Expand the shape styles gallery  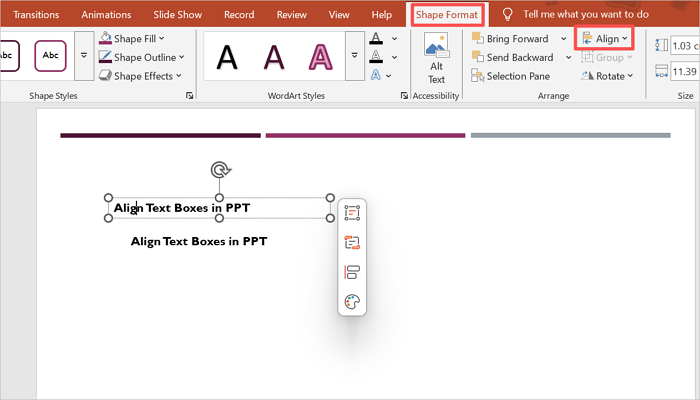(x=84, y=56)
